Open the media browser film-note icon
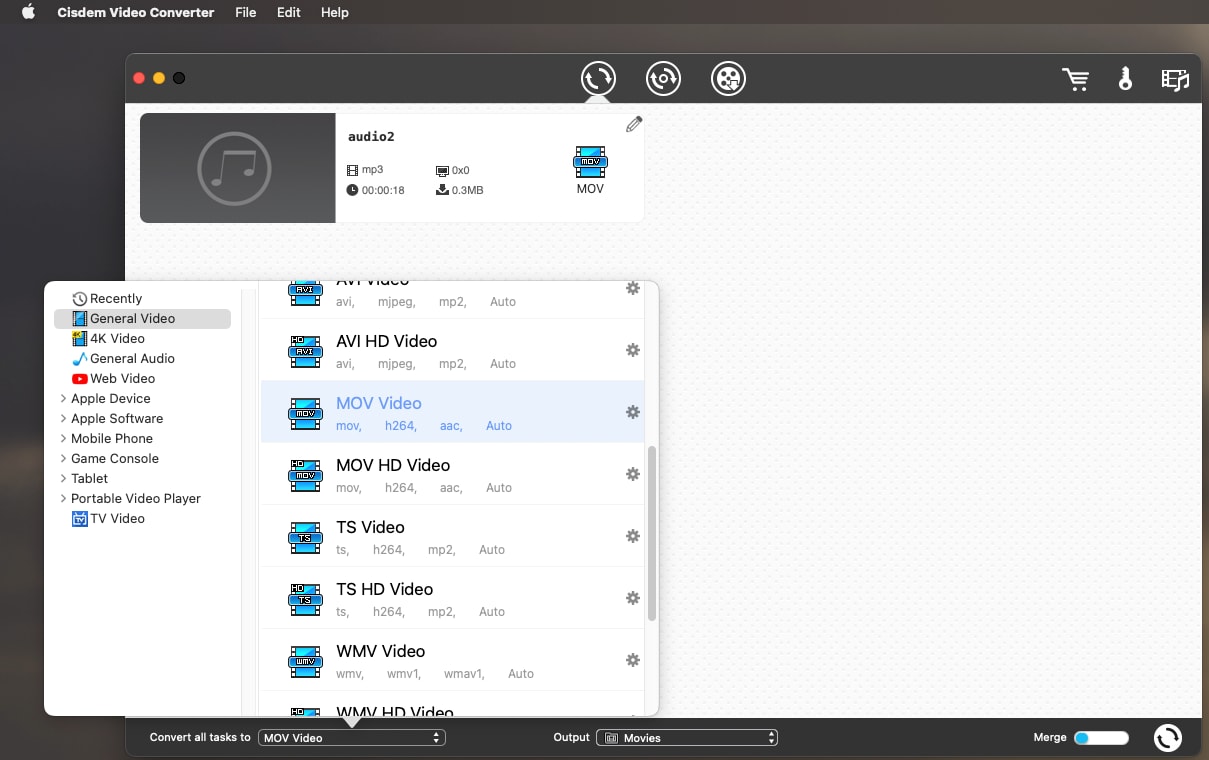Screen dimensions: 1209x760 [1175, 80]
